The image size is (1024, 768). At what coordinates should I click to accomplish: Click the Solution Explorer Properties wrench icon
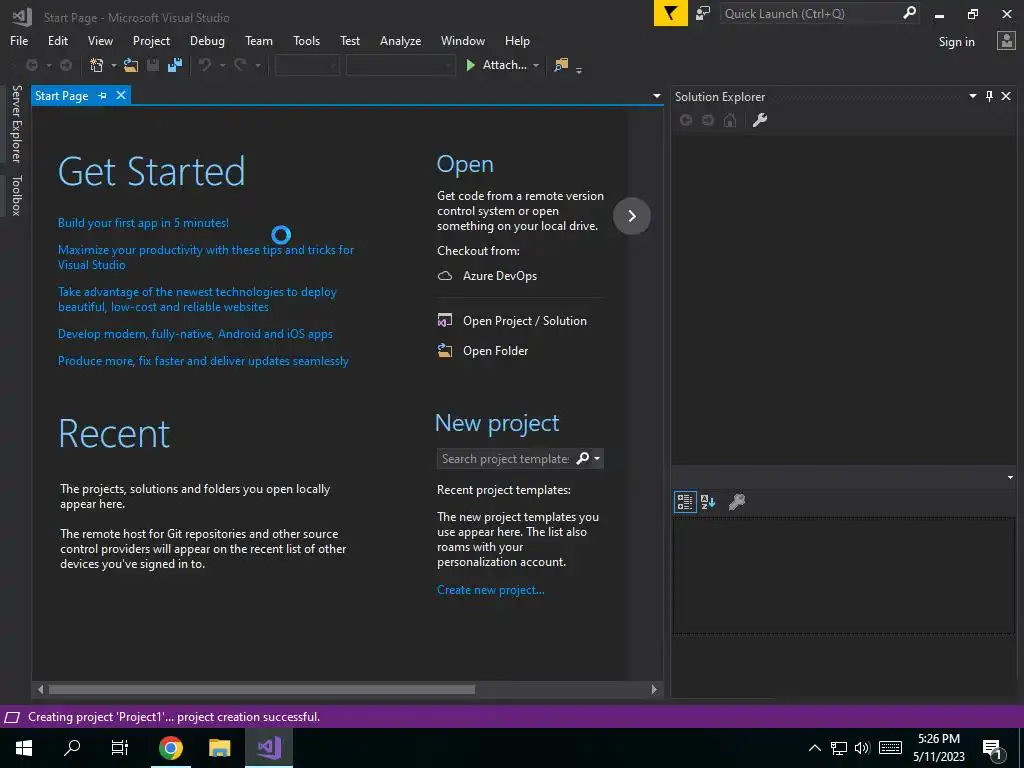pyautogui.click(x=760, y=120)
